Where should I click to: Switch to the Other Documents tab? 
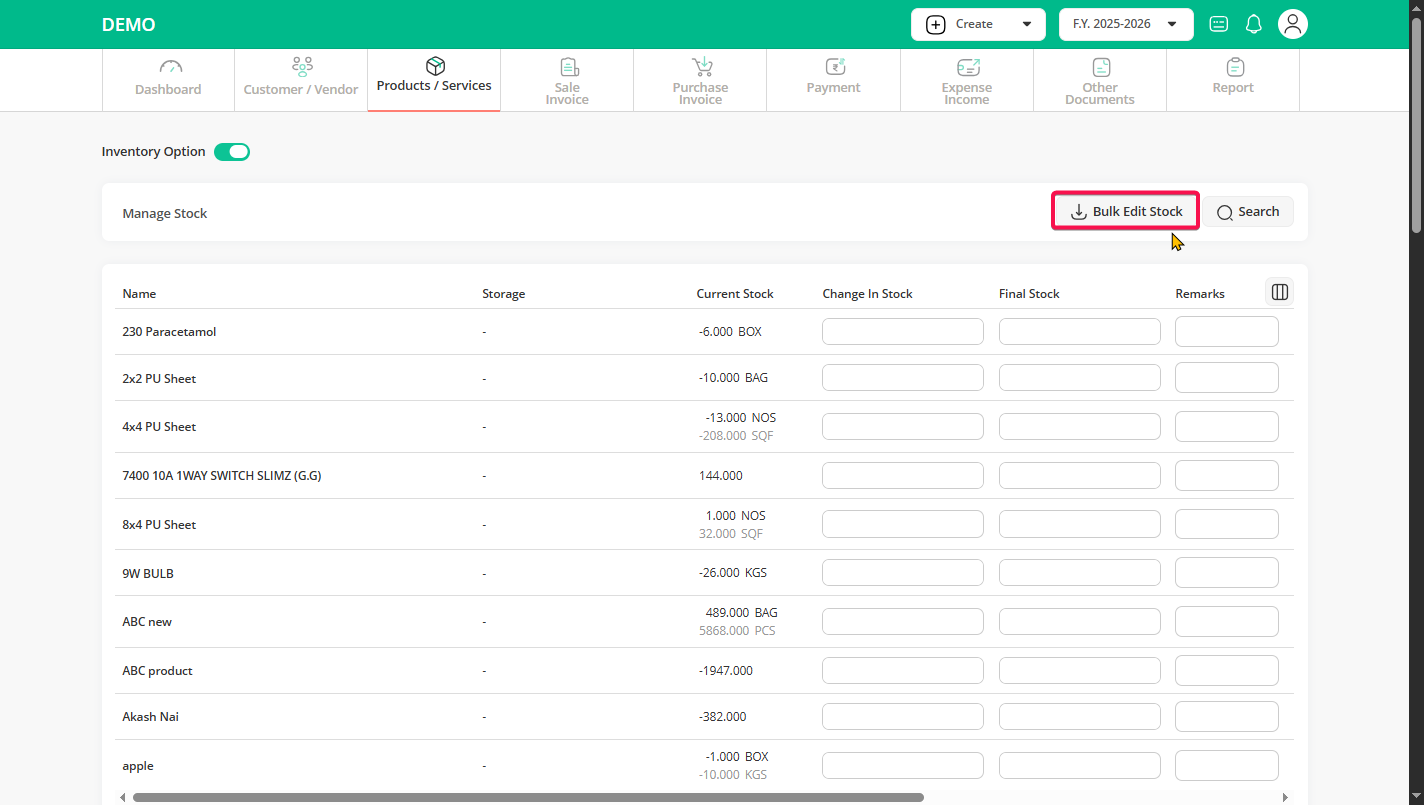(1100, 81)
